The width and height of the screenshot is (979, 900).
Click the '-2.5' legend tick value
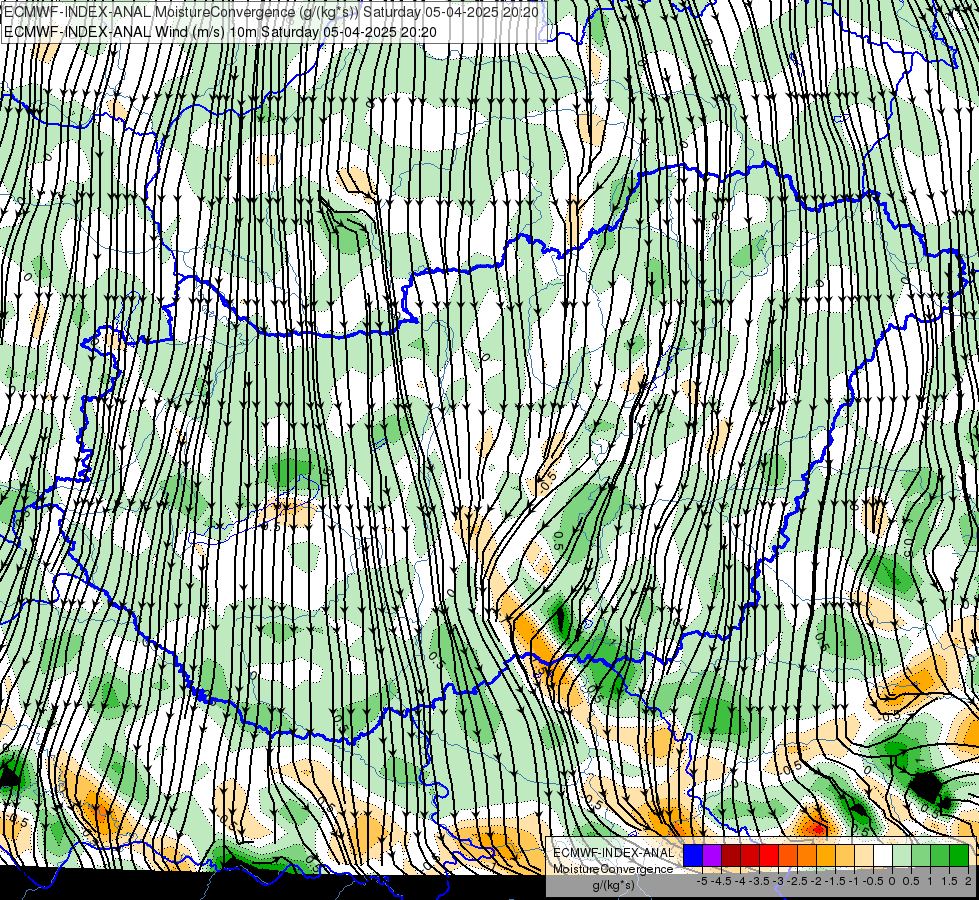(797, 881)
